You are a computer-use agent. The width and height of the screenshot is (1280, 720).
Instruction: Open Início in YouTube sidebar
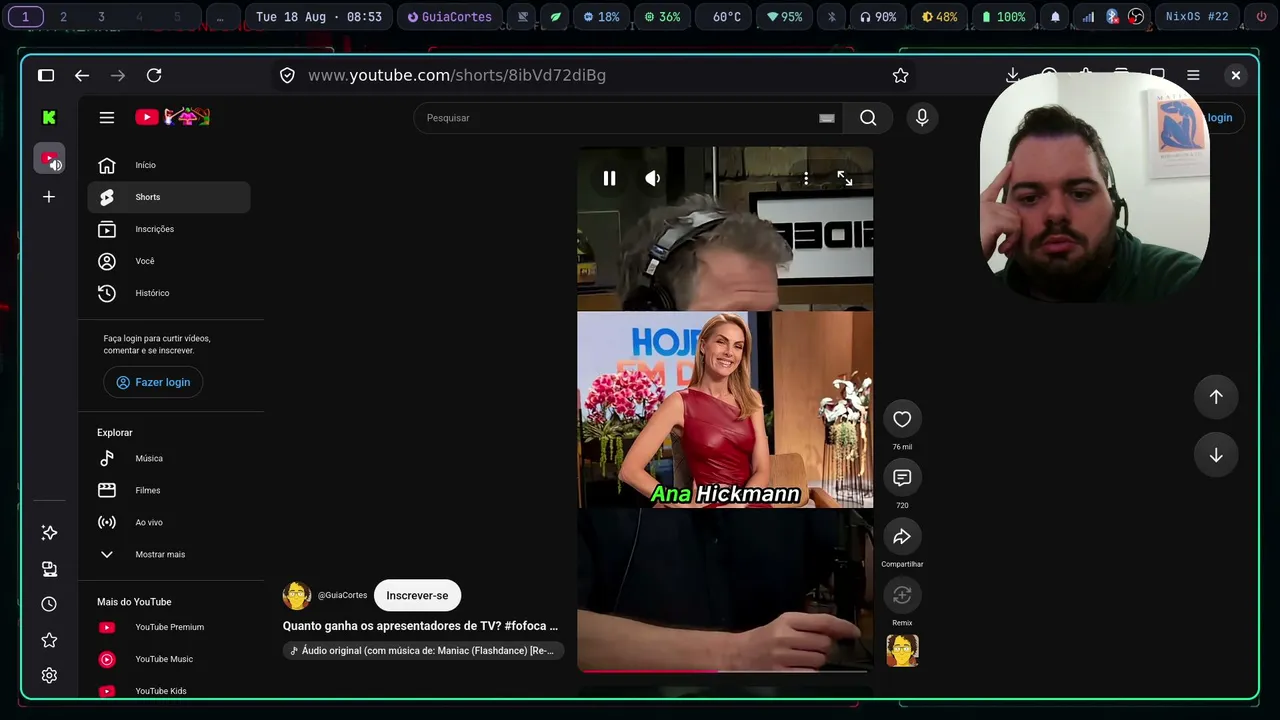pyautogui.click(x=169, y=165)
